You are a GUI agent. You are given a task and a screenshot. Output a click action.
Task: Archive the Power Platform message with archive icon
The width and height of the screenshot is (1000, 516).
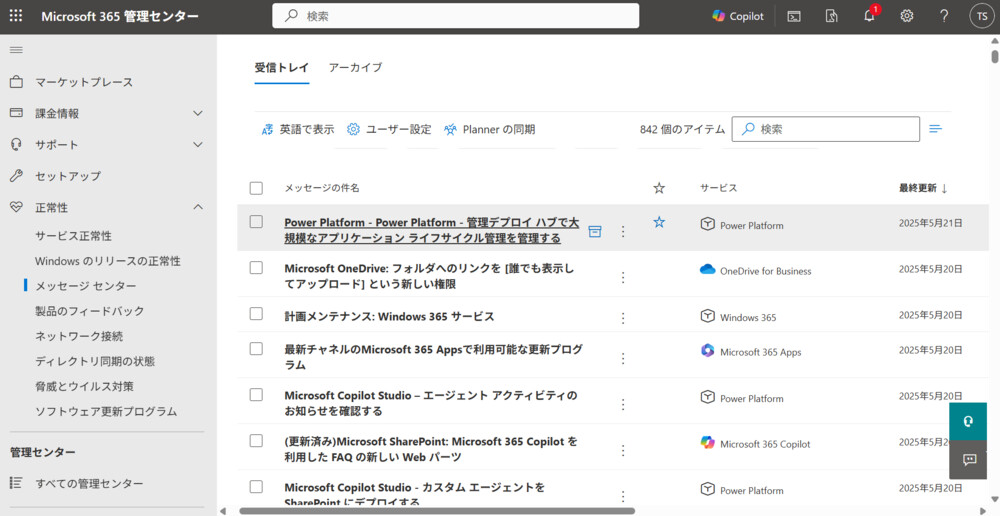595,231
